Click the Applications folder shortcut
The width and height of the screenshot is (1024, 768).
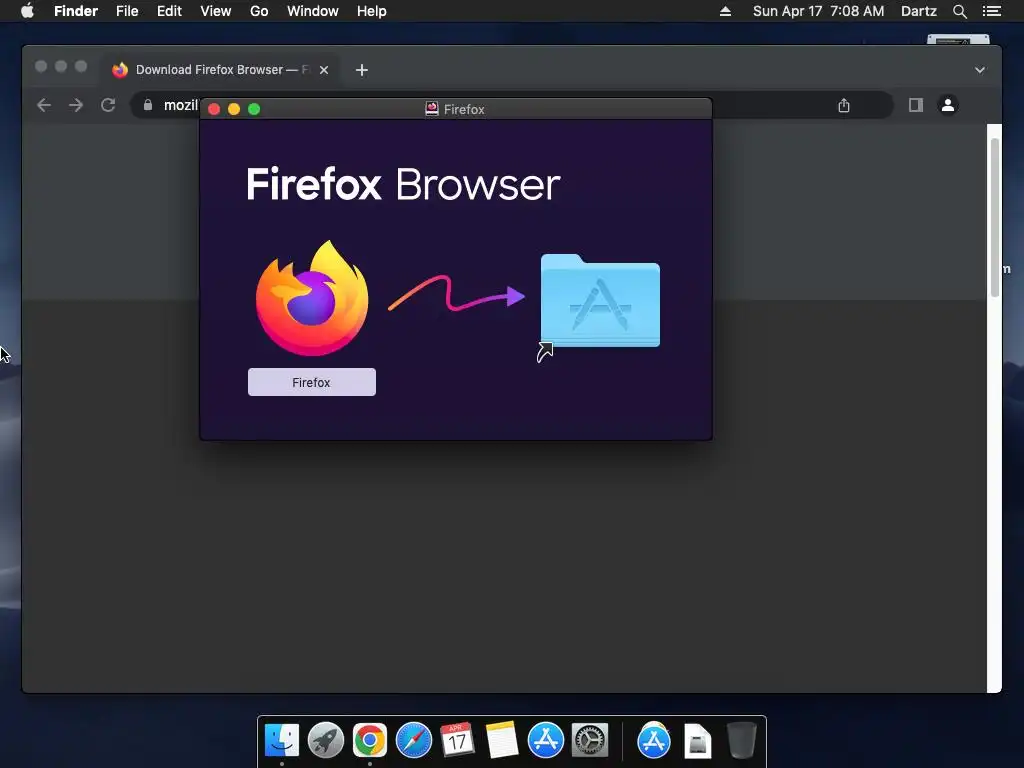600,302
